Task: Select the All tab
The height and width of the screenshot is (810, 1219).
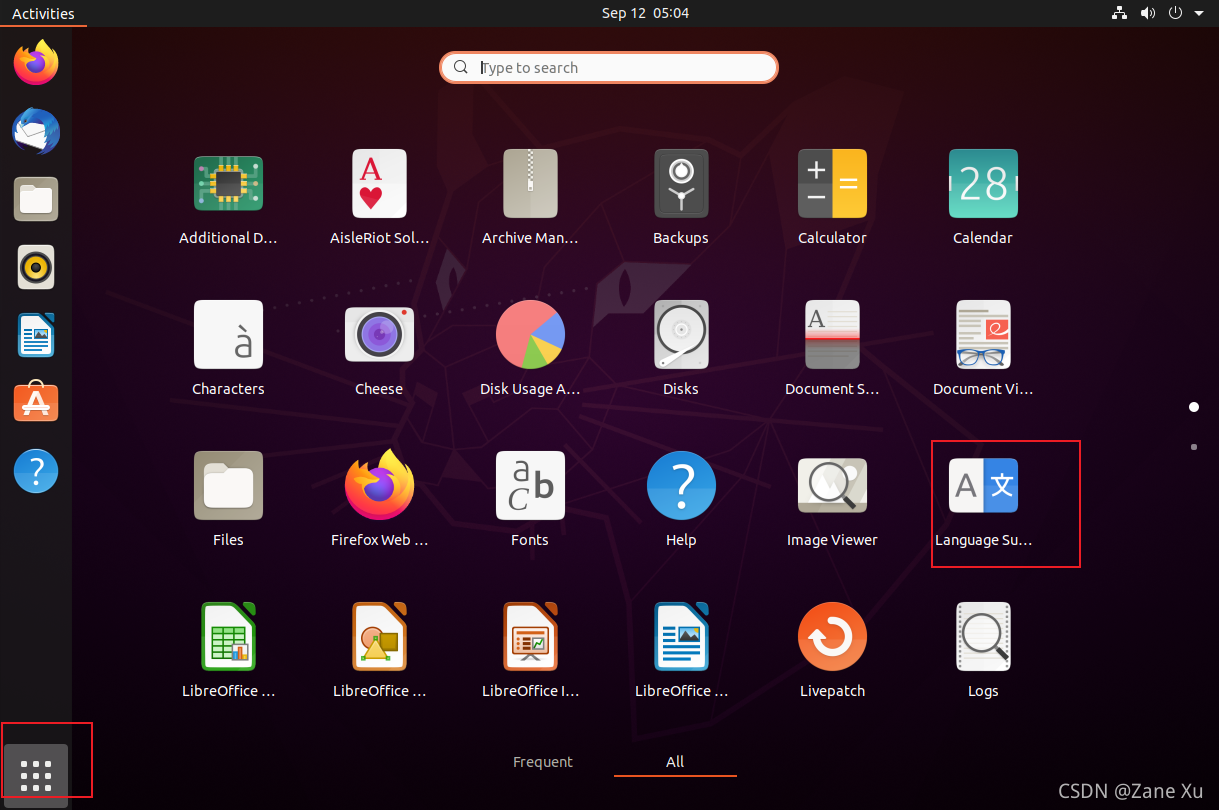Action: pos(675,762)
